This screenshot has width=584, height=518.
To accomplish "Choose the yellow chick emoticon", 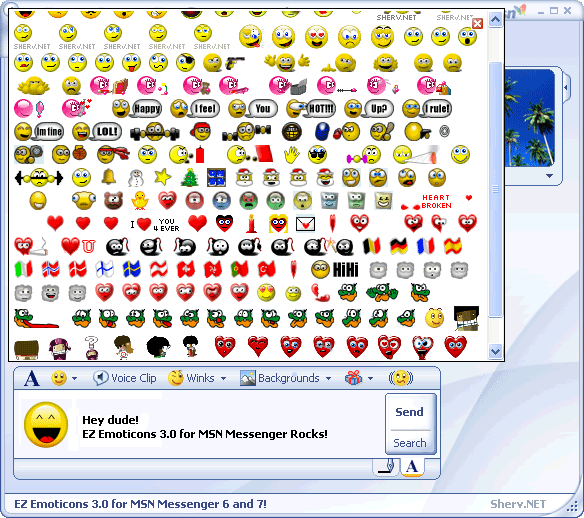I will [x=140, y=200].
